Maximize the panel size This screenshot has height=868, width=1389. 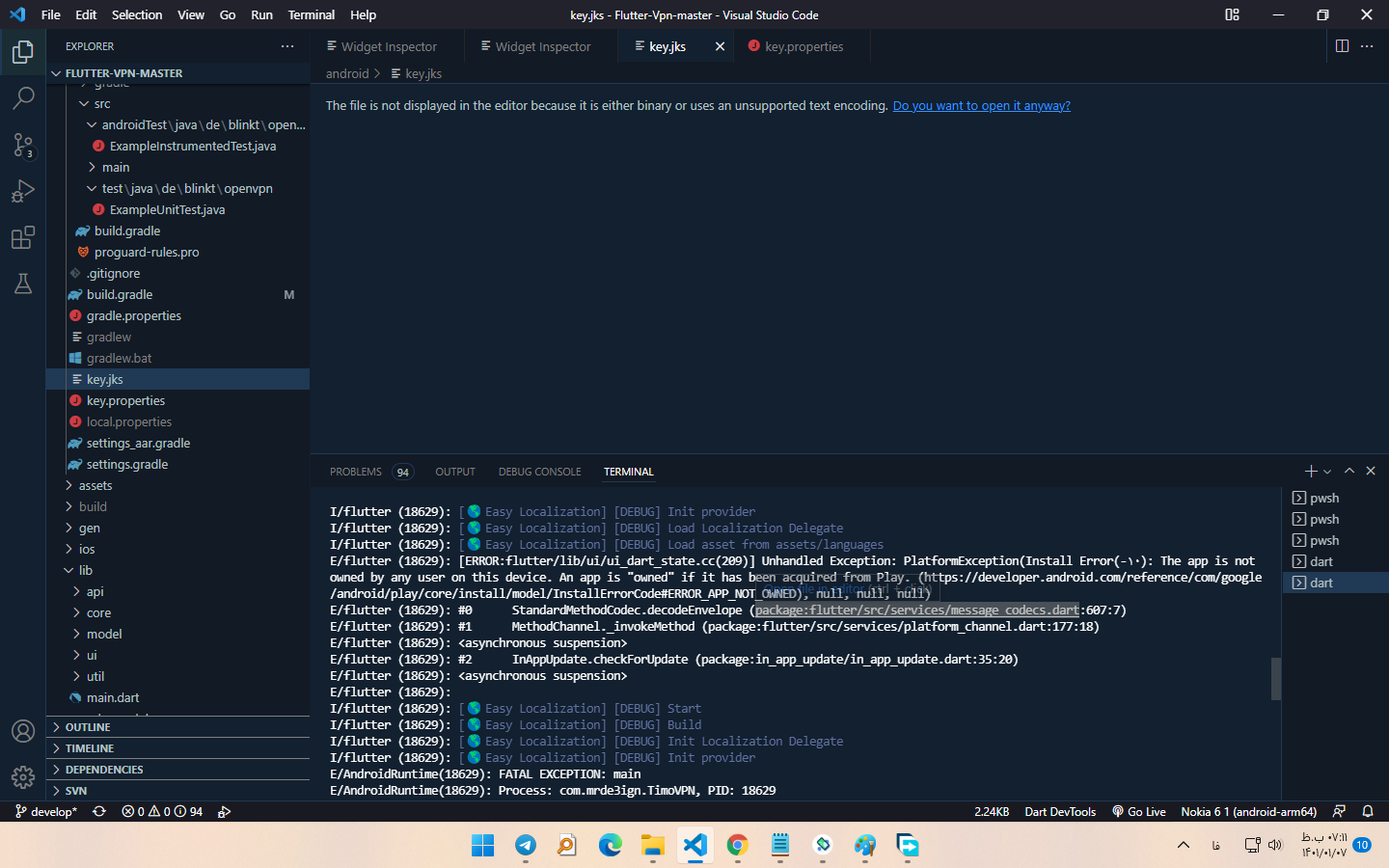(x=1349, y=472)
